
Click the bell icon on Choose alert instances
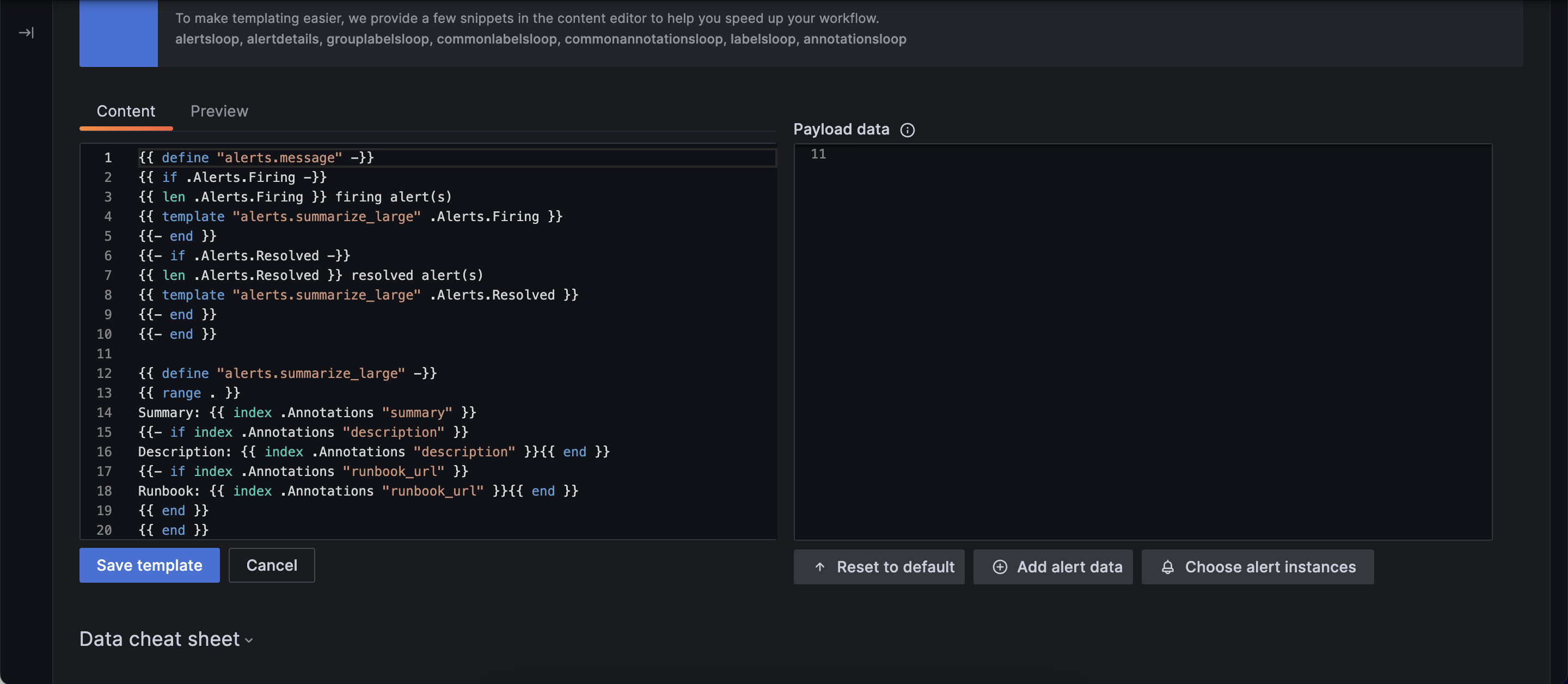click(1168, 566)
